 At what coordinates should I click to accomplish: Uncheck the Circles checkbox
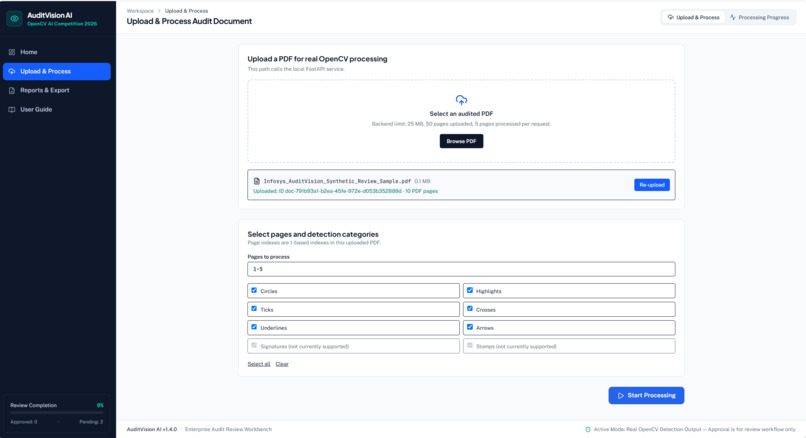click(254, 290)
